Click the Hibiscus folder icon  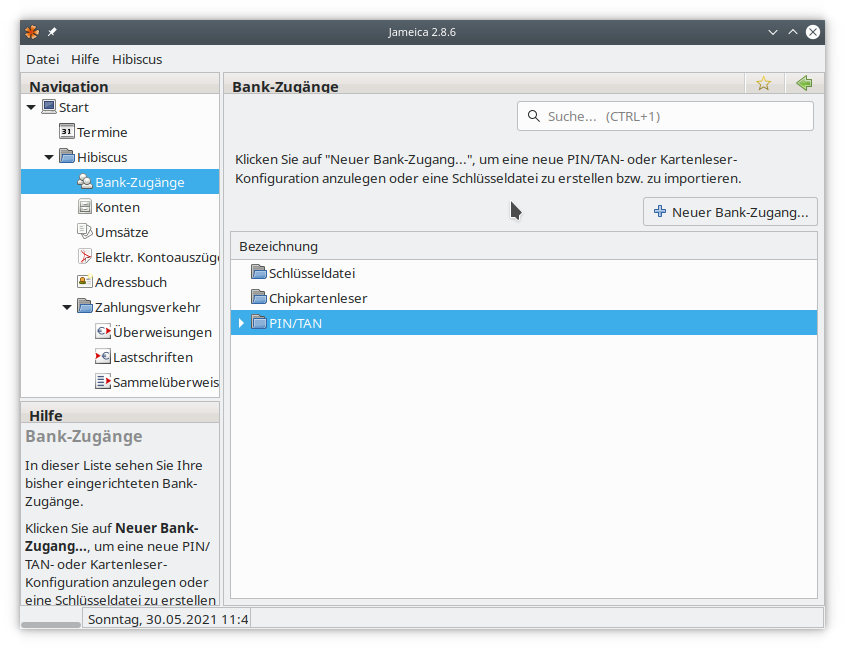67,156
